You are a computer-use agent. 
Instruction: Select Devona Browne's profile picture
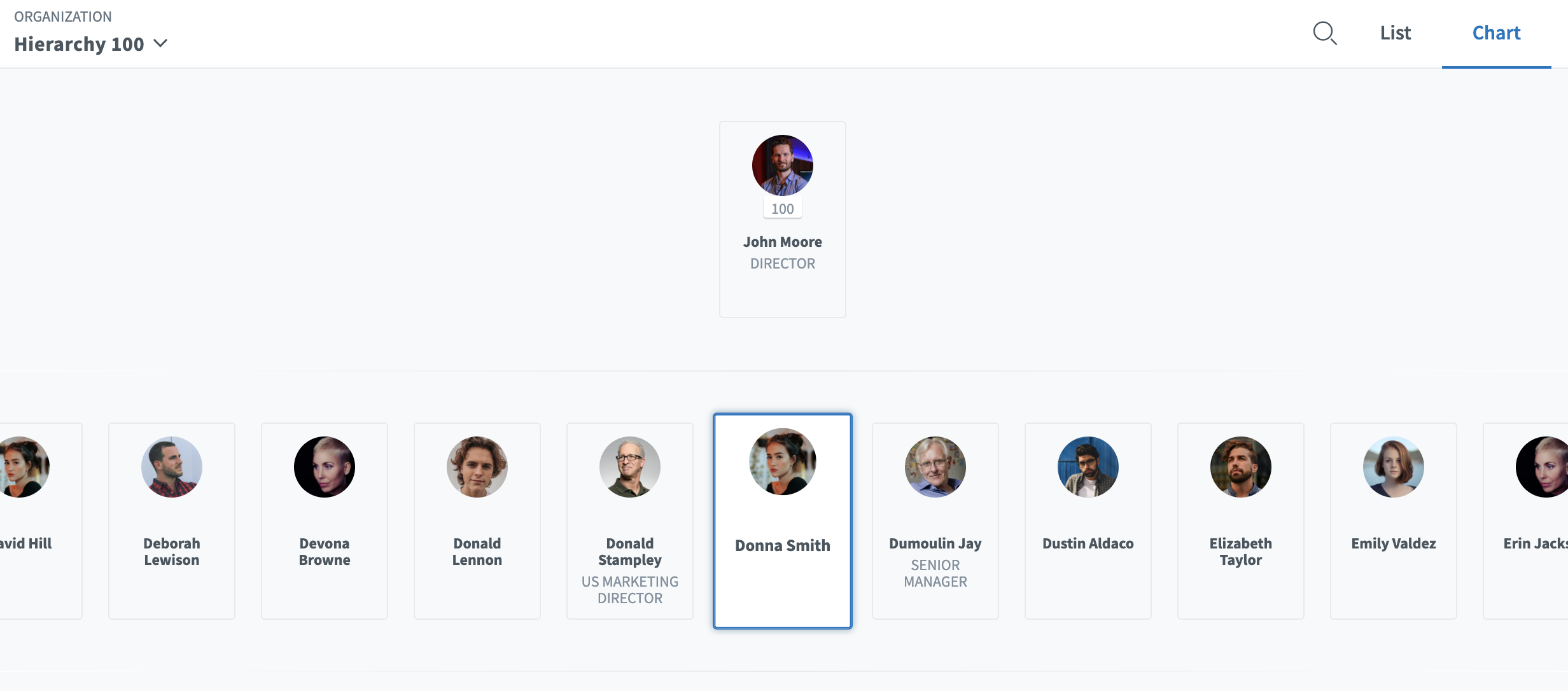pyautogui.click(x=325, y=466)
